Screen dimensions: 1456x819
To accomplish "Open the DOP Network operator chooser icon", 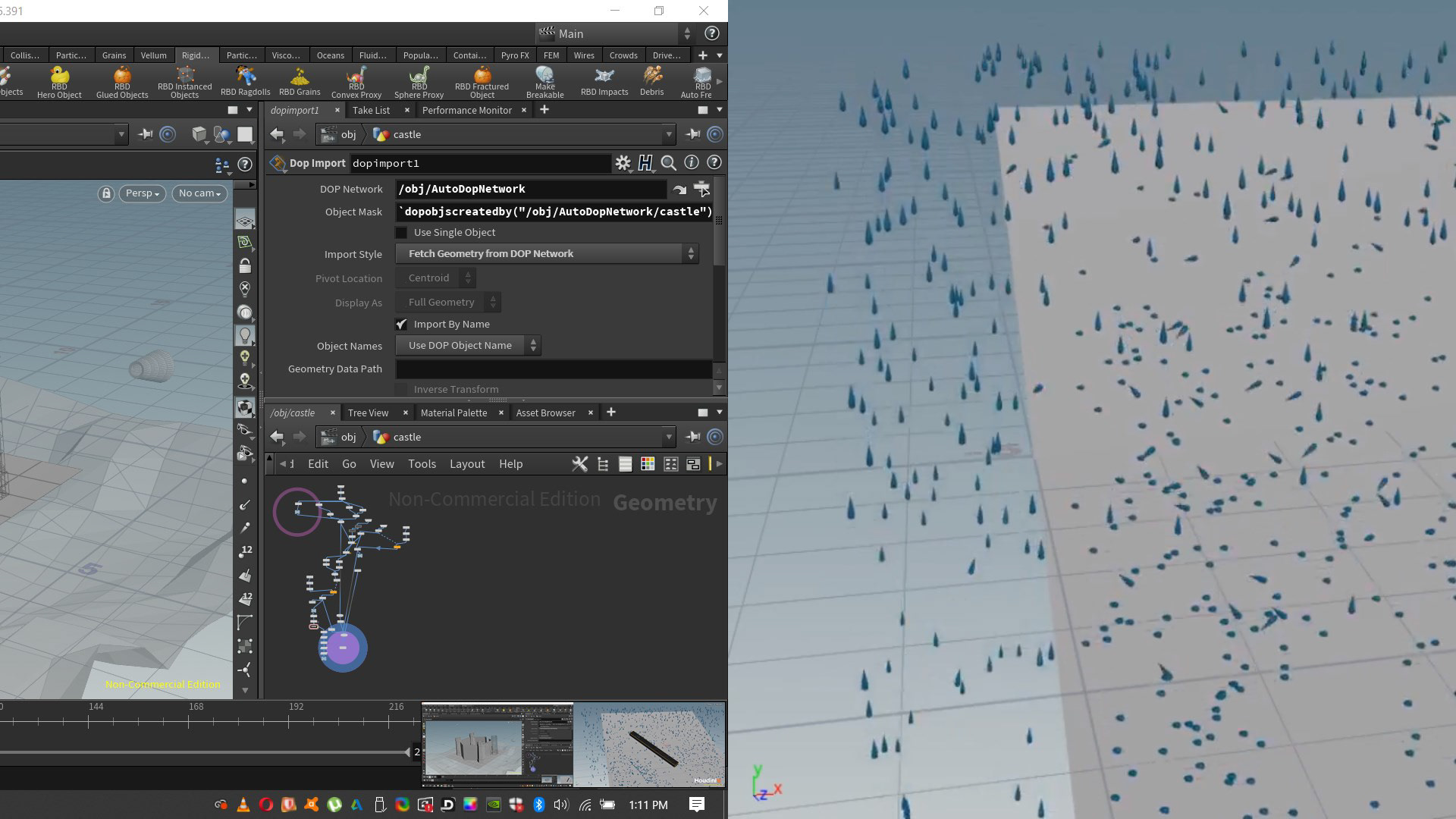I will [701, 189].
